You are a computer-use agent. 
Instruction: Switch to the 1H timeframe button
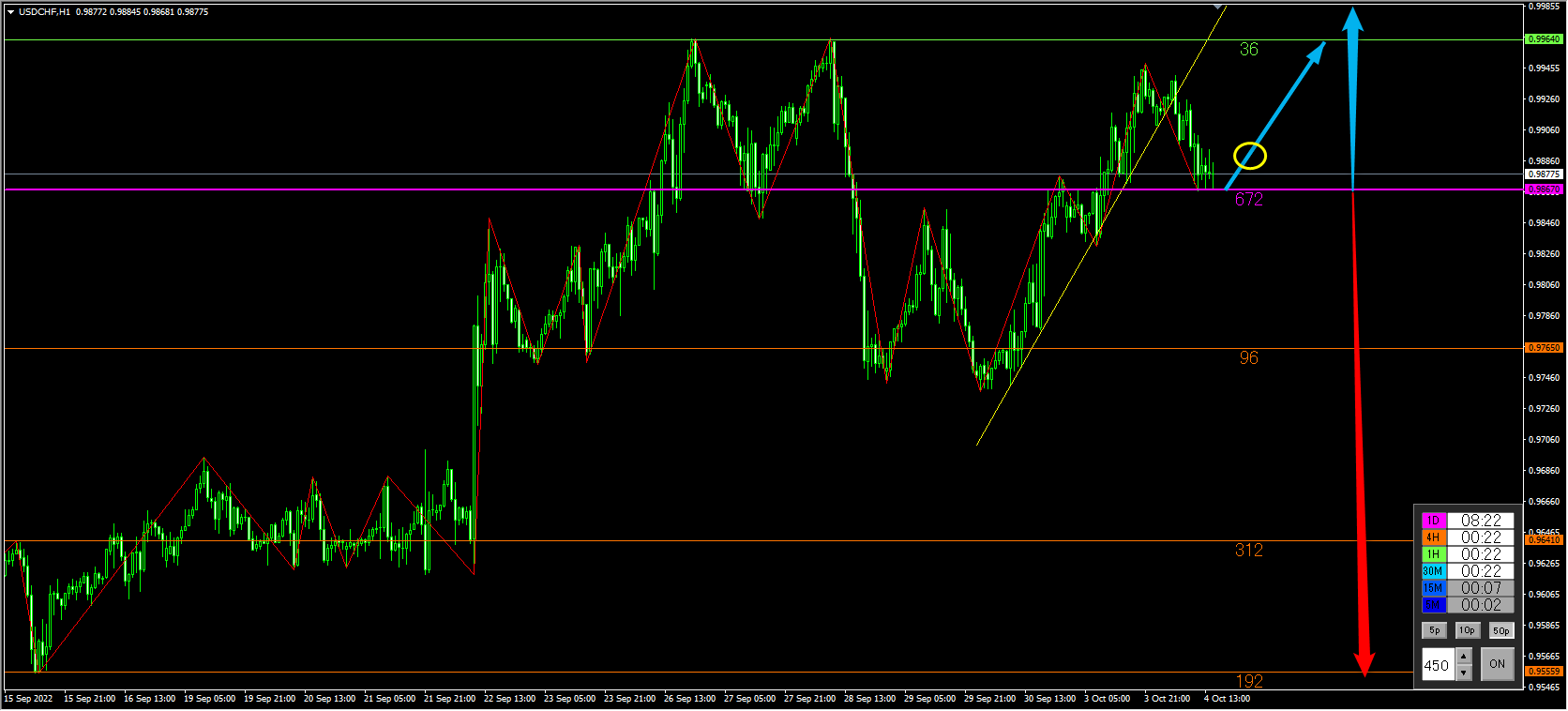point(1434,554)
